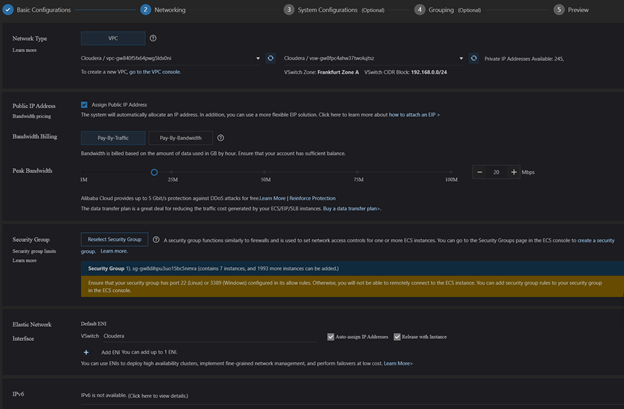Decrease bandwidth with minus button
This screenshot has width=624, height=409.
480,172
